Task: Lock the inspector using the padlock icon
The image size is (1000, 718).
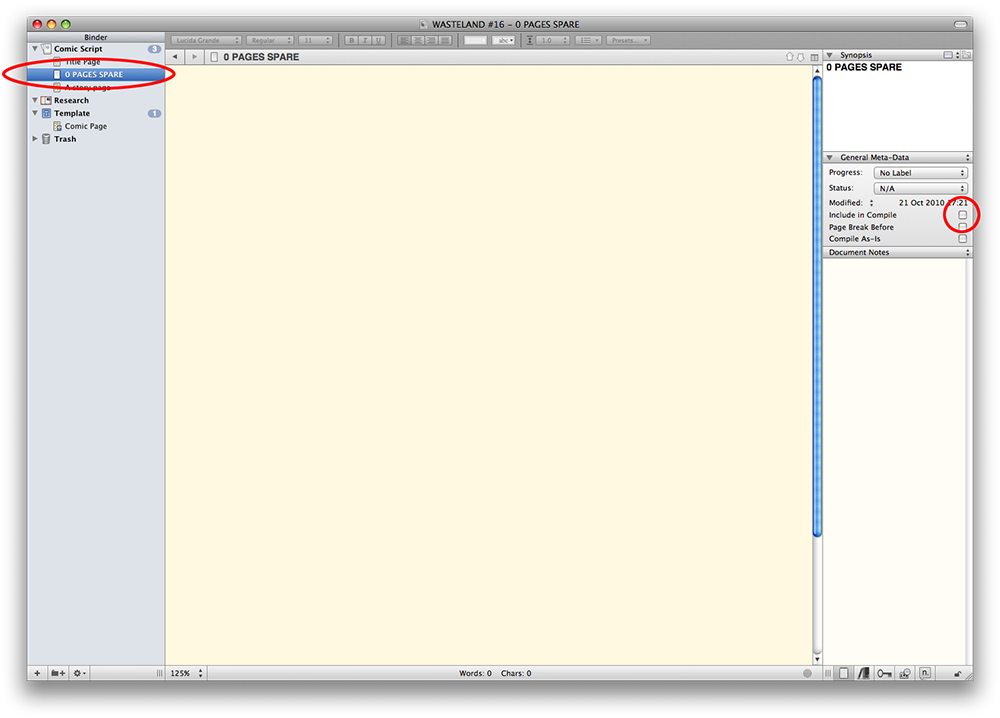Action: [958, 674]
